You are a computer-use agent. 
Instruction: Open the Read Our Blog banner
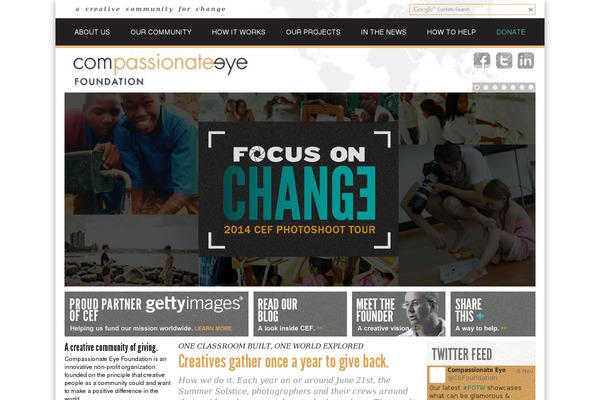tap(300, 314)
